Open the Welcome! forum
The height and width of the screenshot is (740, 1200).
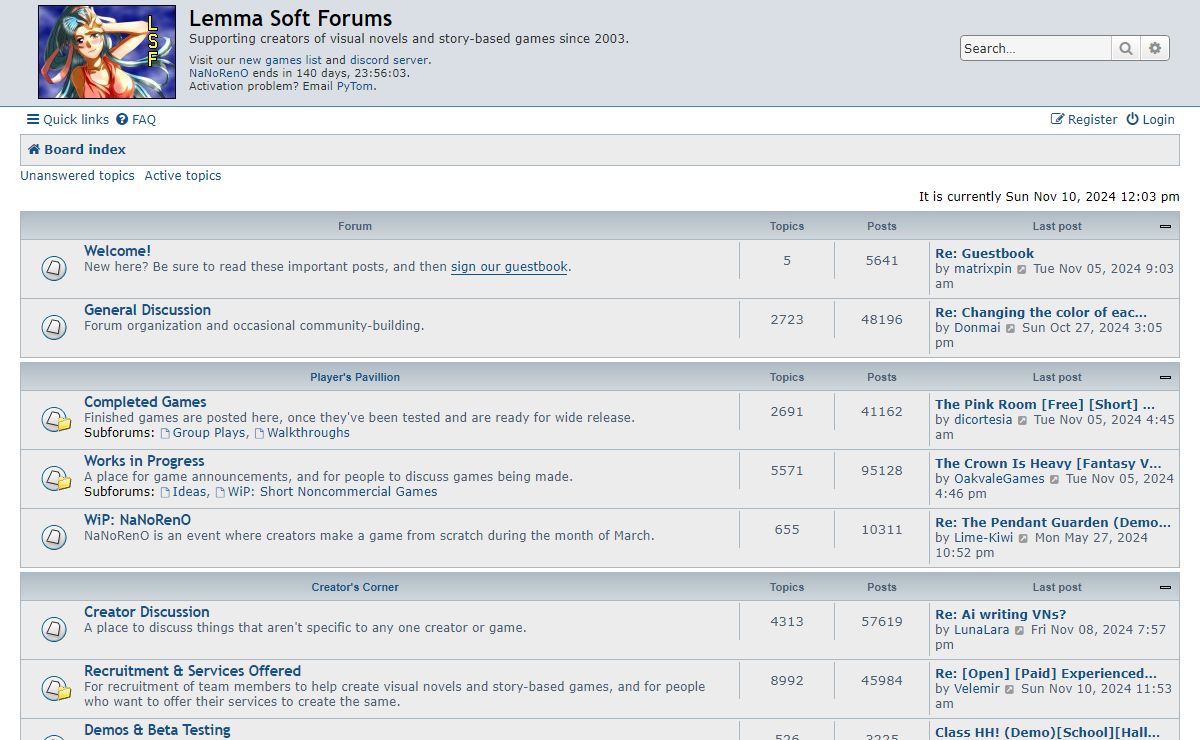tap(117, 251)
